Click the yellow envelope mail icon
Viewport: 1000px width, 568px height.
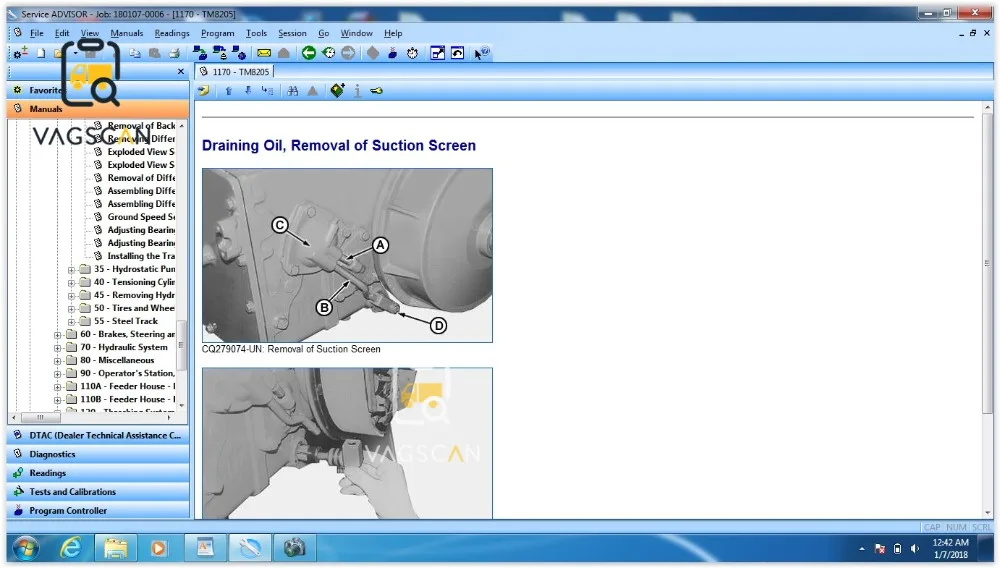264,53
